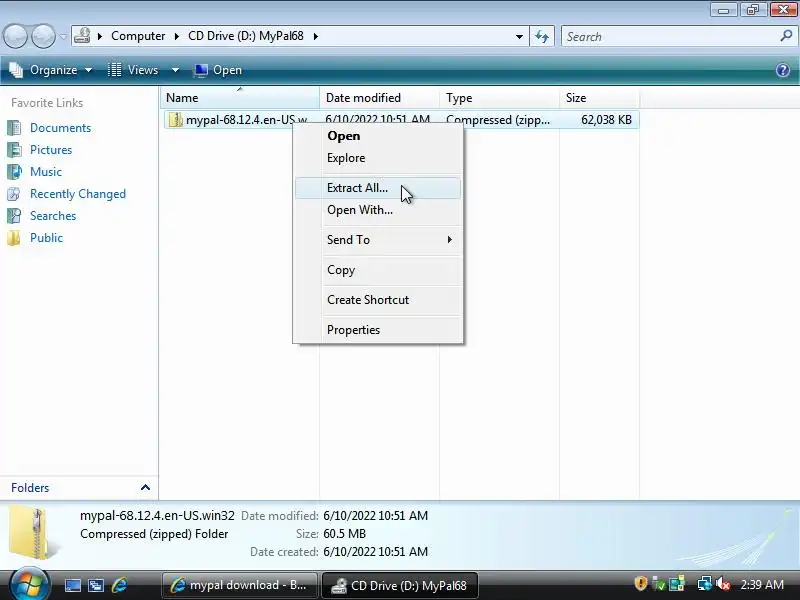
Task: Open the Windows Start orb
Action: (29, 584)
